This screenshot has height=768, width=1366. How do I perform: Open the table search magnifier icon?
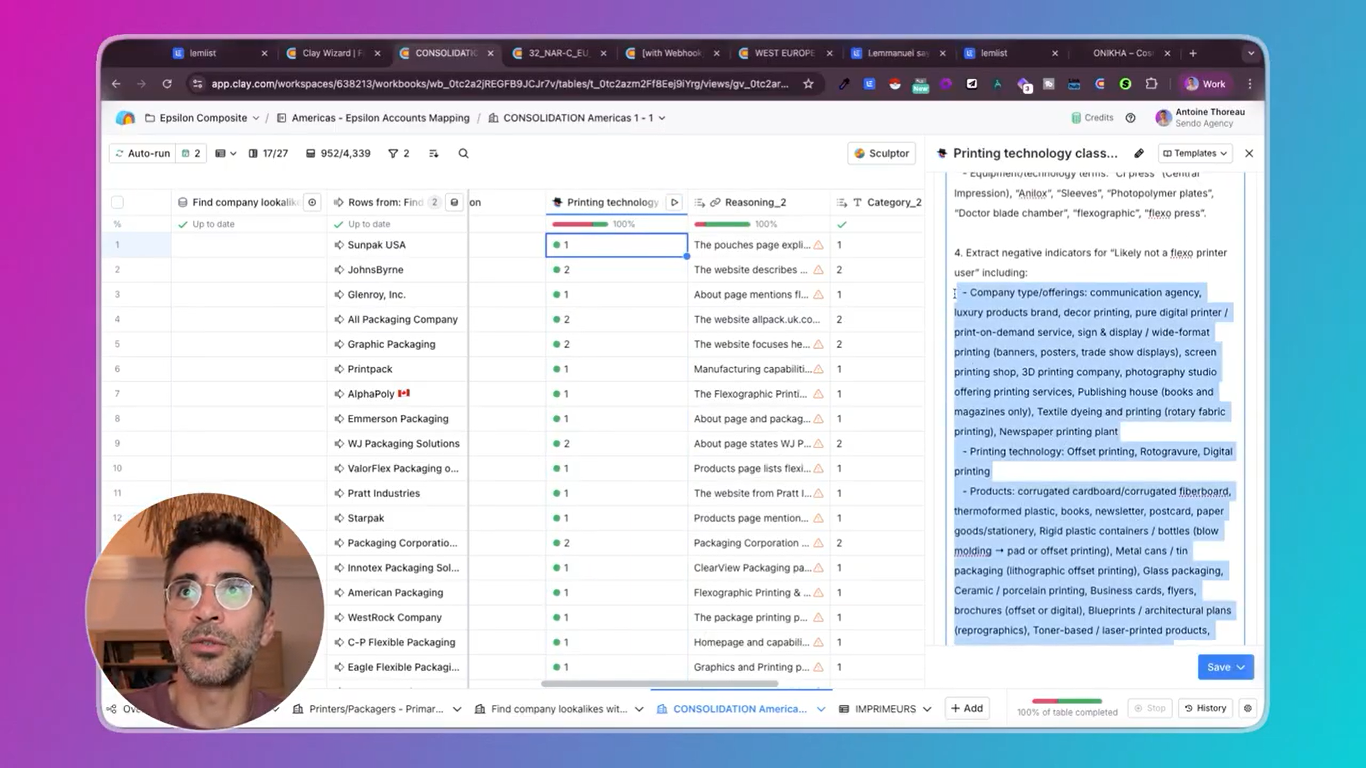coord(463,154)
